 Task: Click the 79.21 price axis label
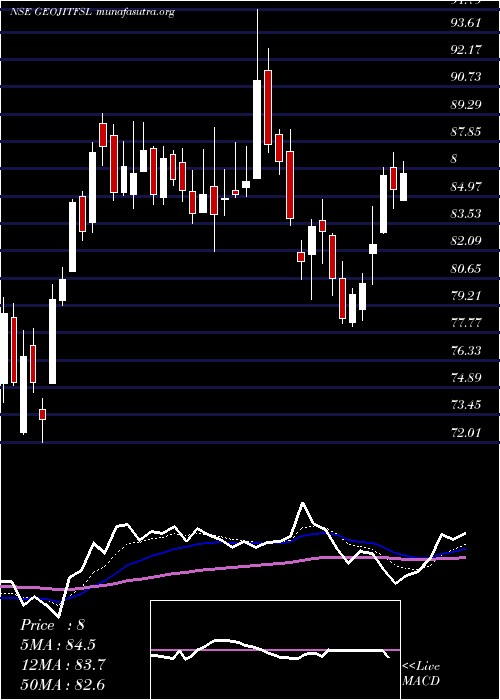[466, 296]
